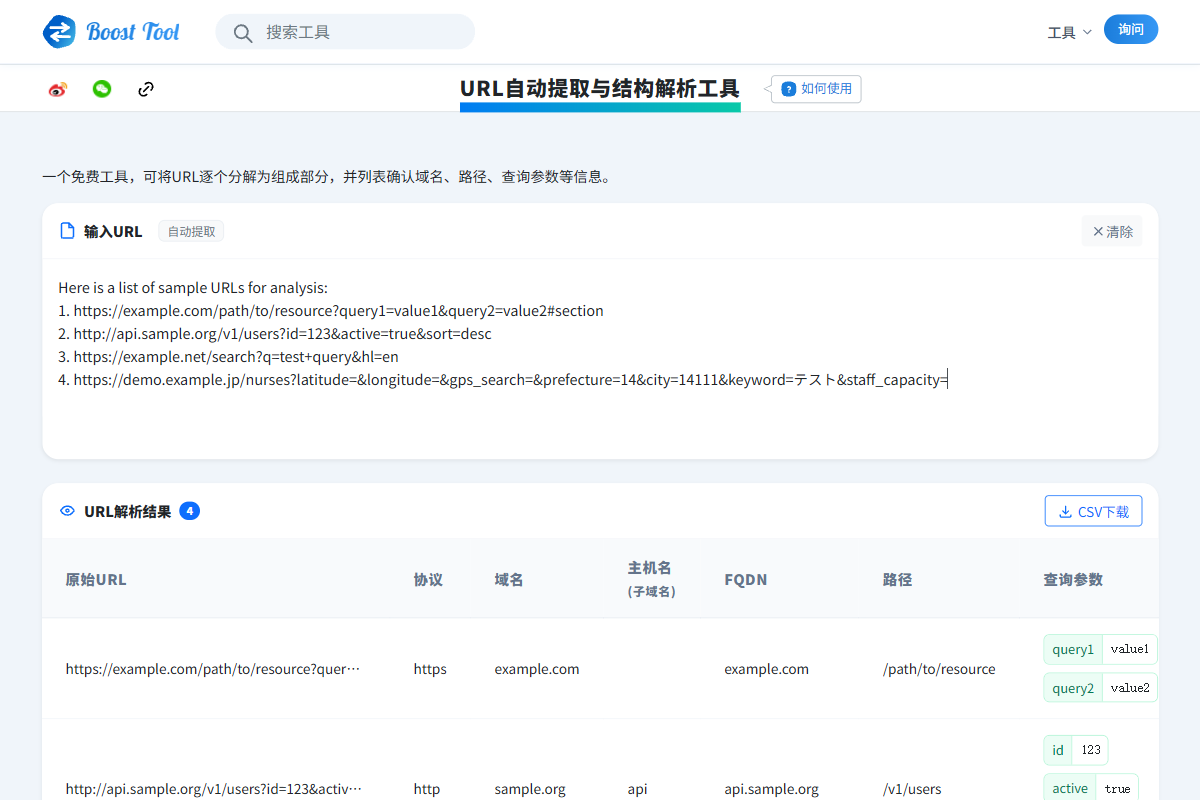Click the value2 parameter value
This screenshot has height=800, width=1200.
pos(1130,687)
